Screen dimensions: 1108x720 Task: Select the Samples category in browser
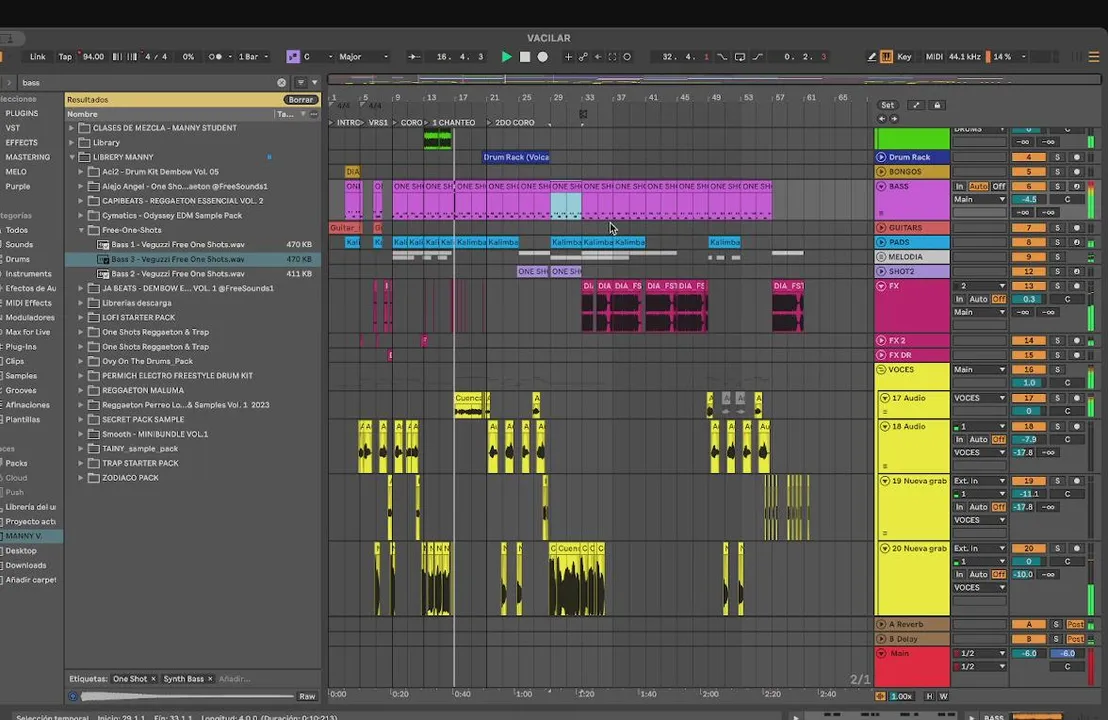click(20, 376)
